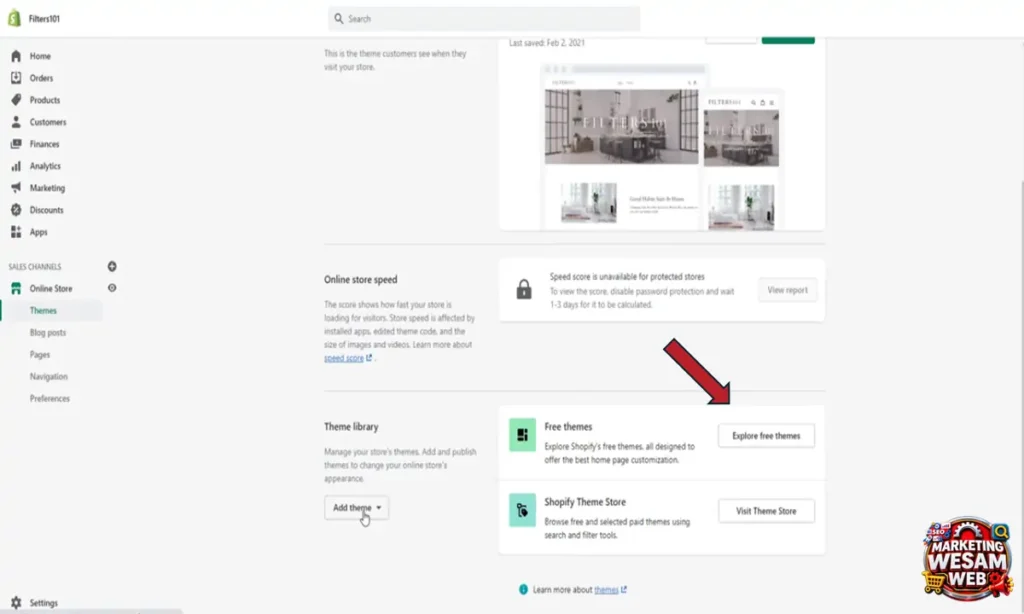Click the Orders inbox icon
The width and height of the screenshot is (1024, 614).
[x=16, y=78]
